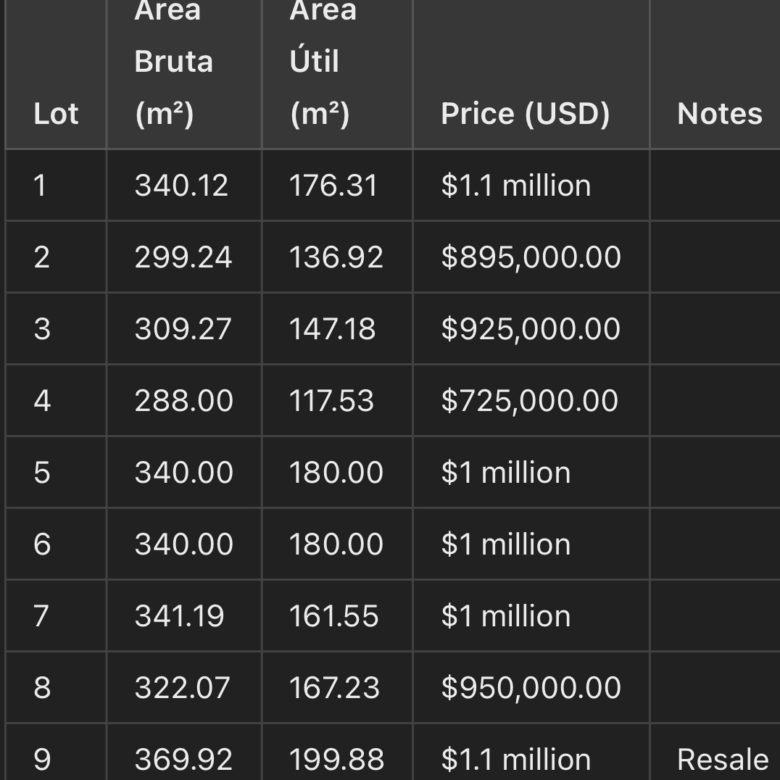
Task: Click the 369.92 area bruta cell
Action: pyautogui.click(x=184, y=760)
